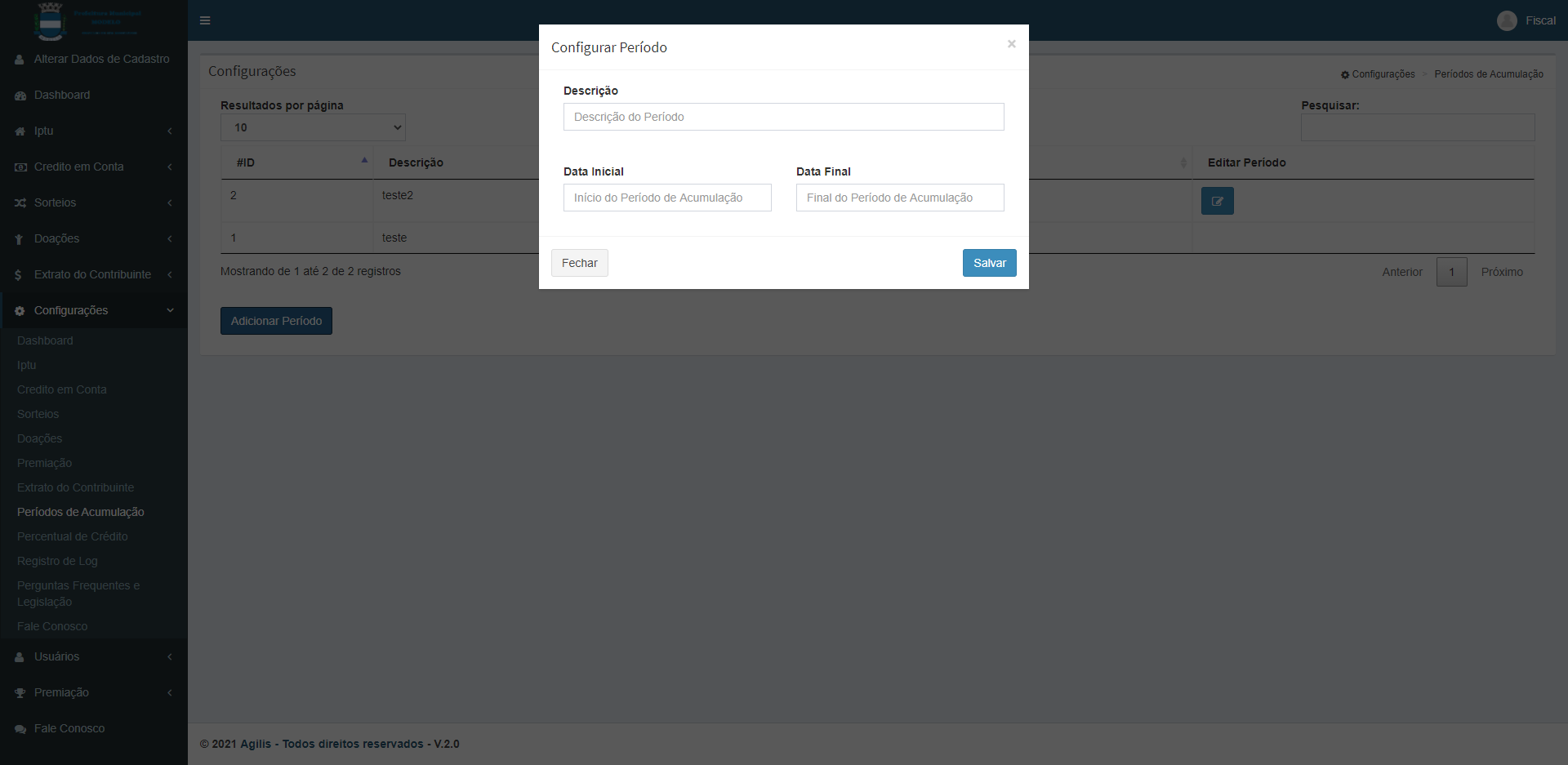Click the Descrição do Período input field
Image resolution: width=1568 pixels, height=765 pixels.
coord(783,117)
